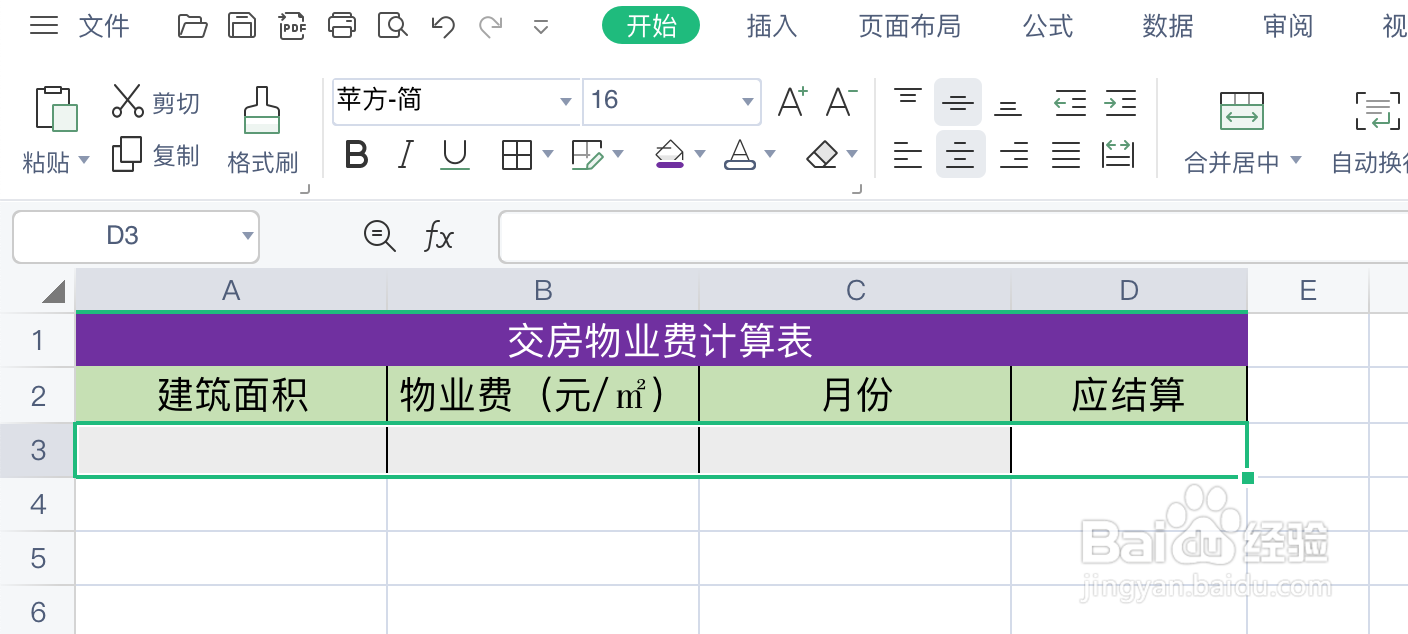Click the paste clipboard icon
Screen dimensions: 1408x634
(56, 109)
